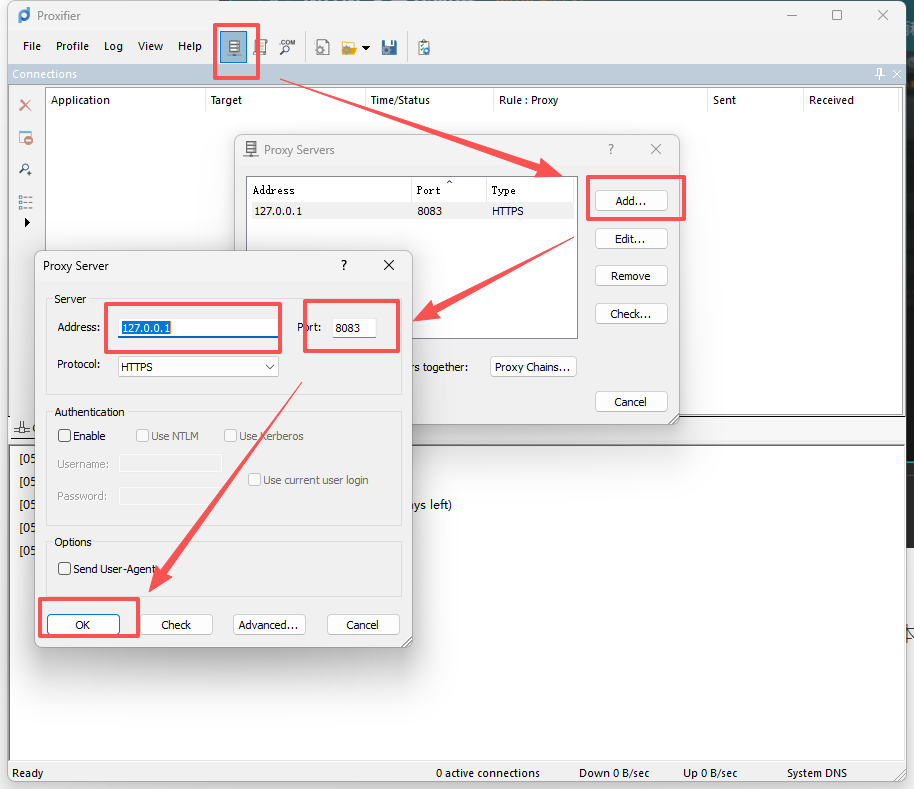Open the View menu
Viewport: 914px width, 789px height.
pos(150,46)
